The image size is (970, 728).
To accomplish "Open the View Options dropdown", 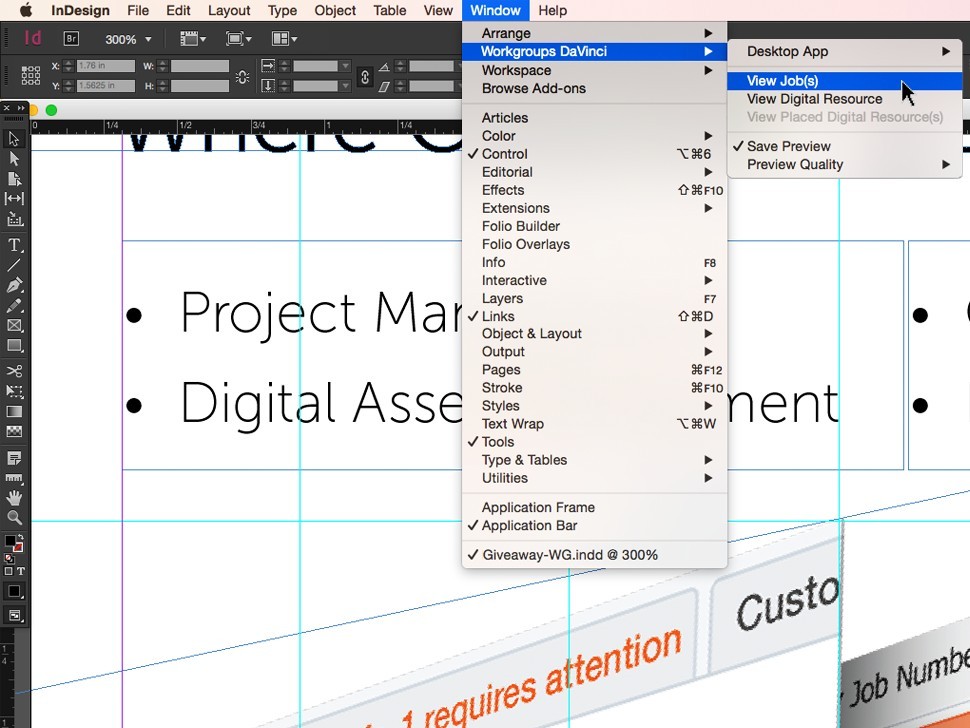I will [192, 39].
